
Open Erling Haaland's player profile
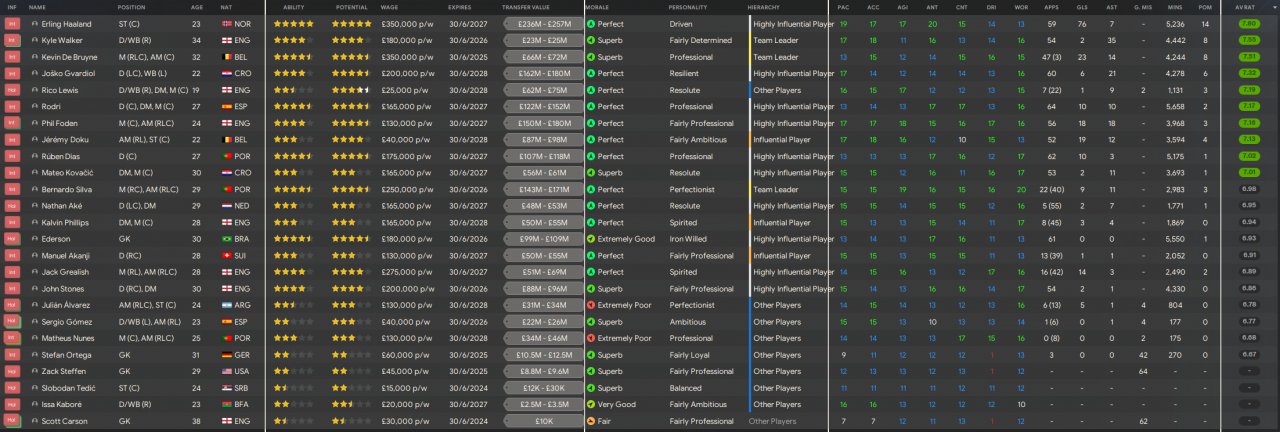tap(67, 23)
